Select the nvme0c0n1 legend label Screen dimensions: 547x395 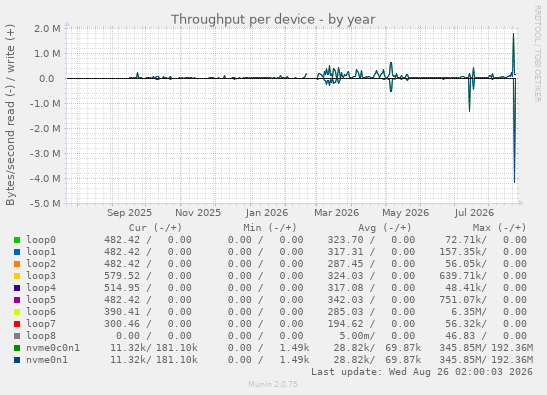point(53,348)
